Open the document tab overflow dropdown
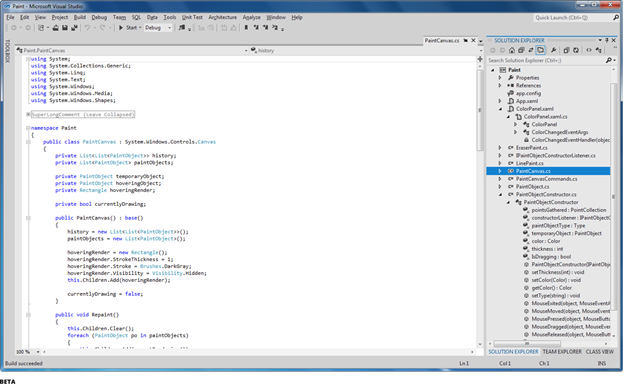 [481, 41]
